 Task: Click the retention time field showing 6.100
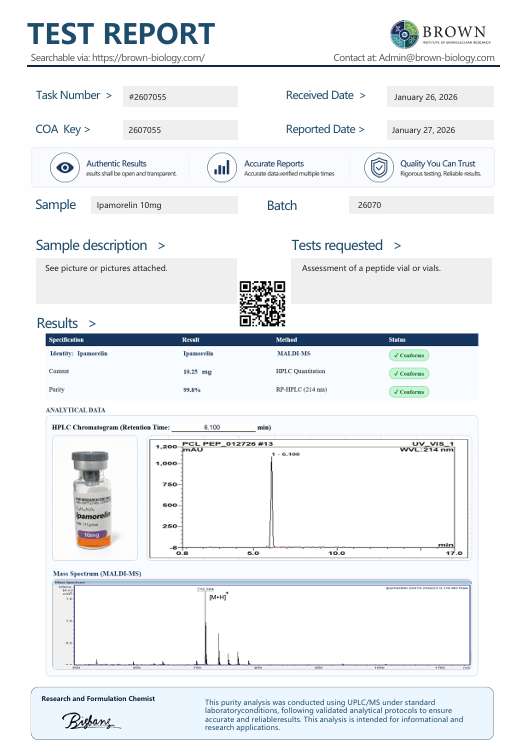coord(213,427)
